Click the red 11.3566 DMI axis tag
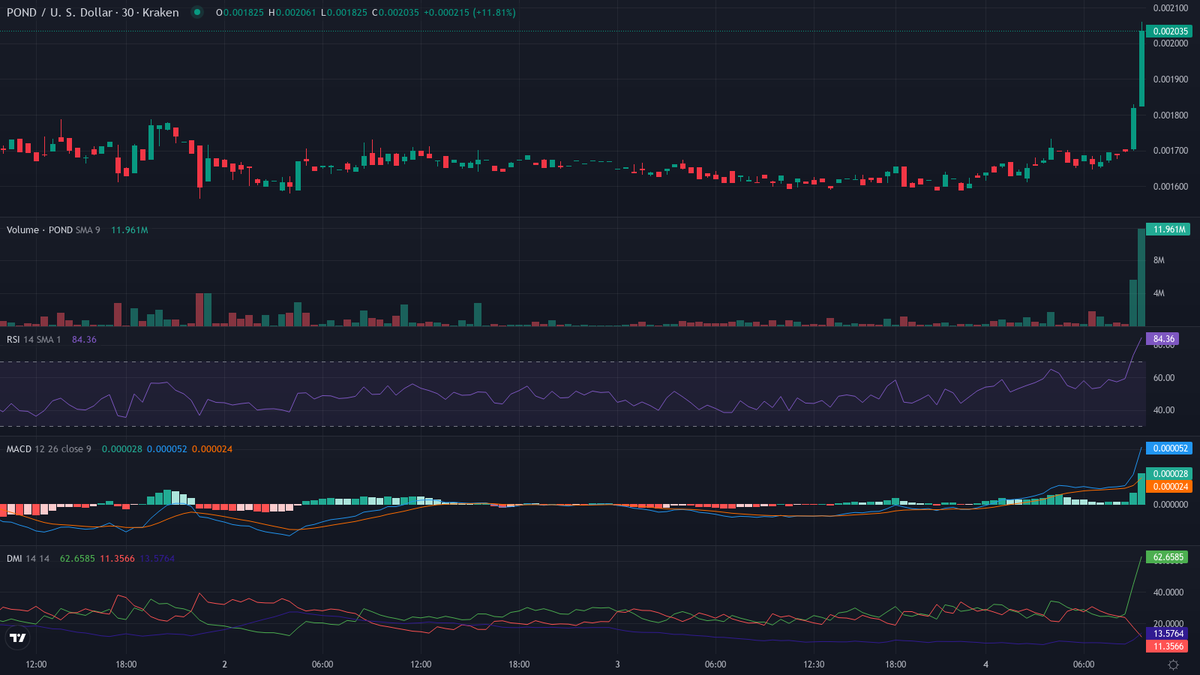This screenshot has width=1200, height=675. (1168, 647)
